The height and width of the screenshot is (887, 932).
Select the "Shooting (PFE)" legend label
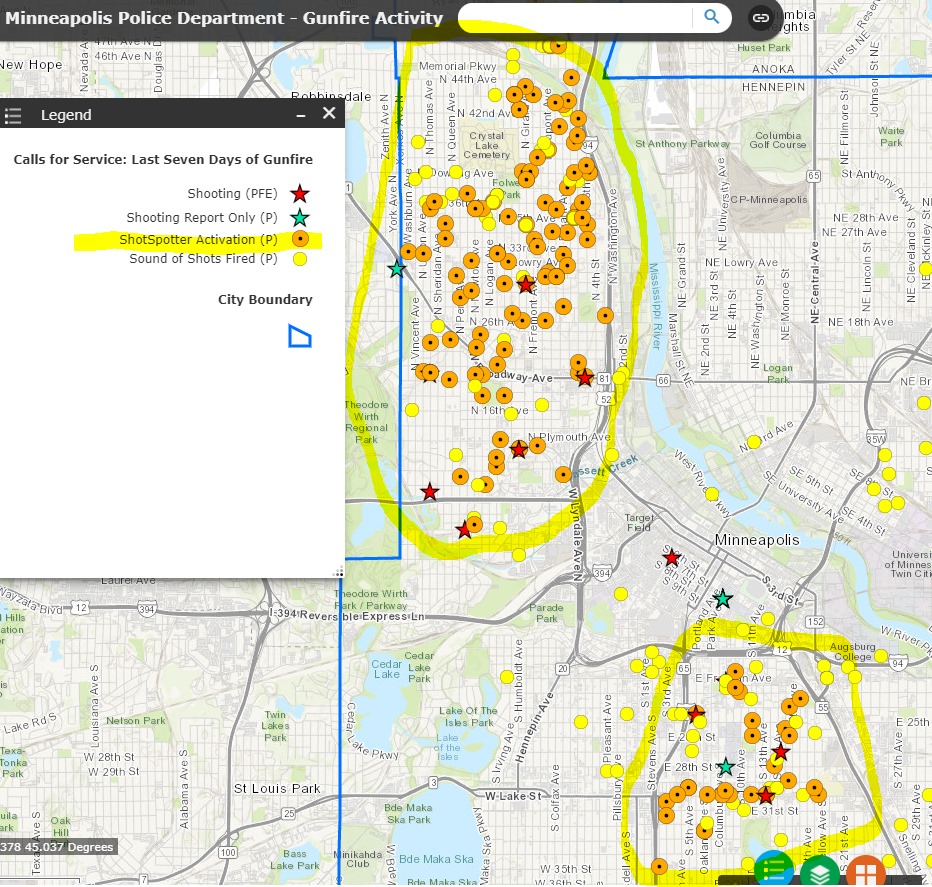pyautogui.click(x=232, y=194)
